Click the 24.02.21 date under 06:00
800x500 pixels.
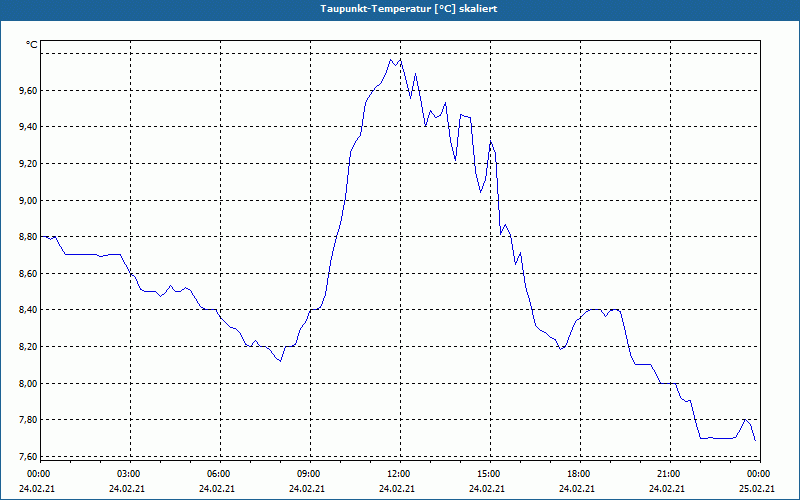[x=217, y=489]
